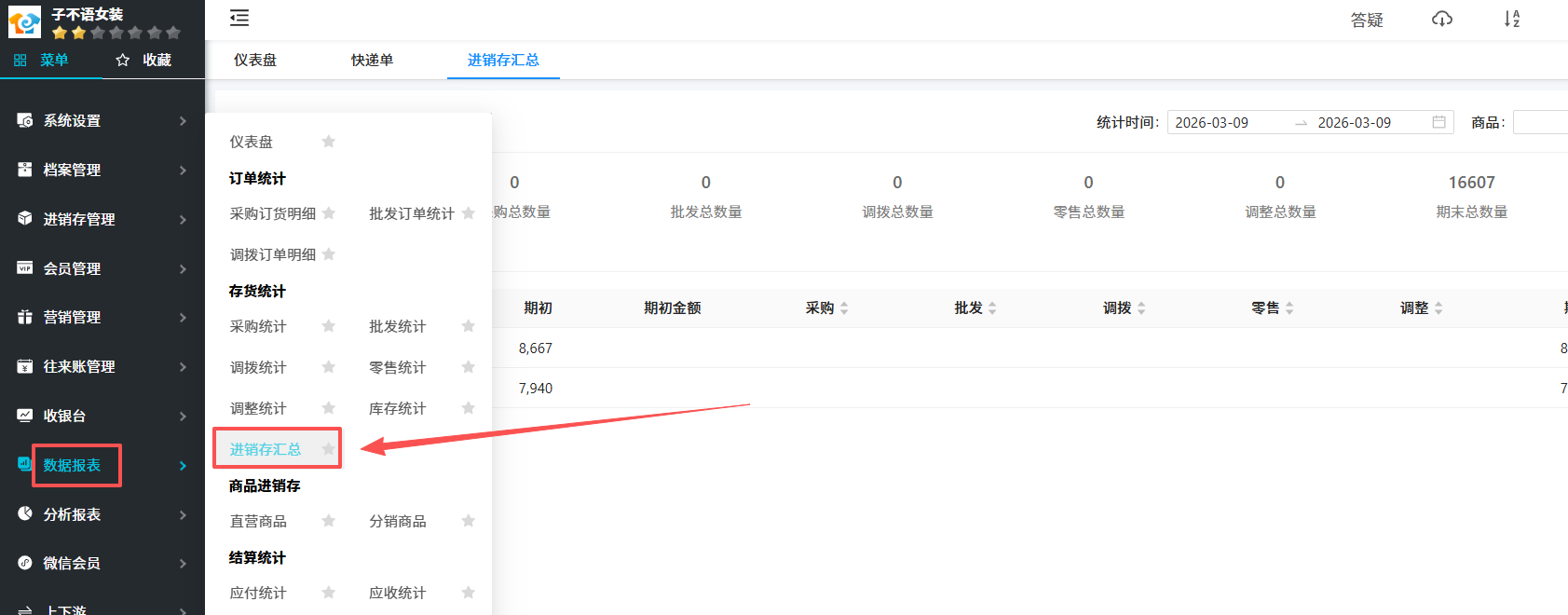The width and height of the screenshot is (1568, 615).
Task: Favorite 库存统计 using its star
Action: point(468,408)
